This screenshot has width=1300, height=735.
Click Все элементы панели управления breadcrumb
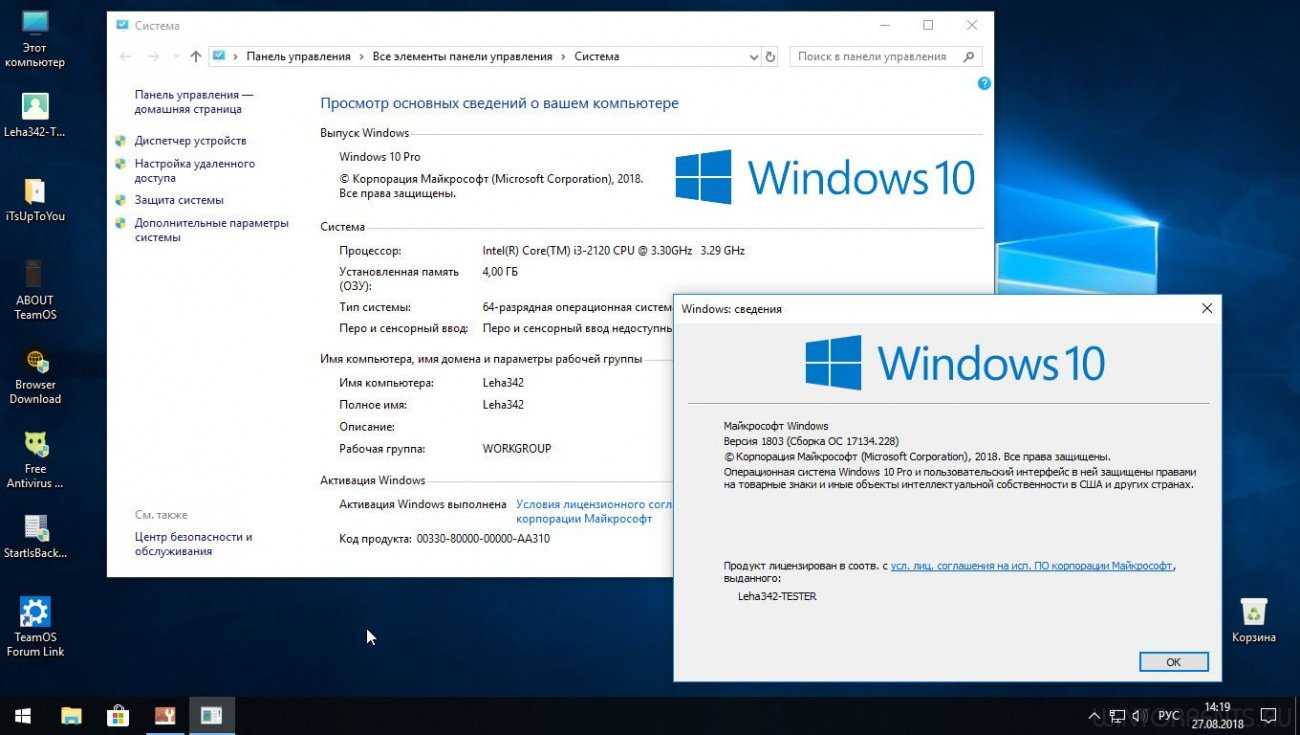tap(462, 57)
